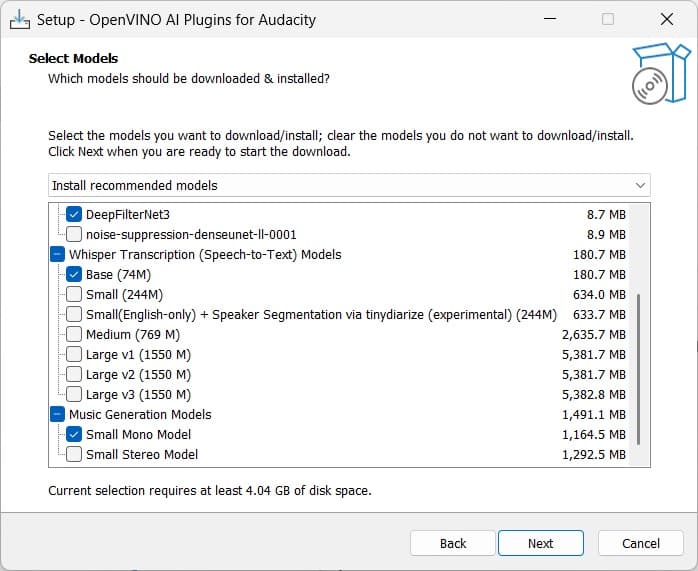Enable the Small (244M) model checkbox

pos(74,294)
